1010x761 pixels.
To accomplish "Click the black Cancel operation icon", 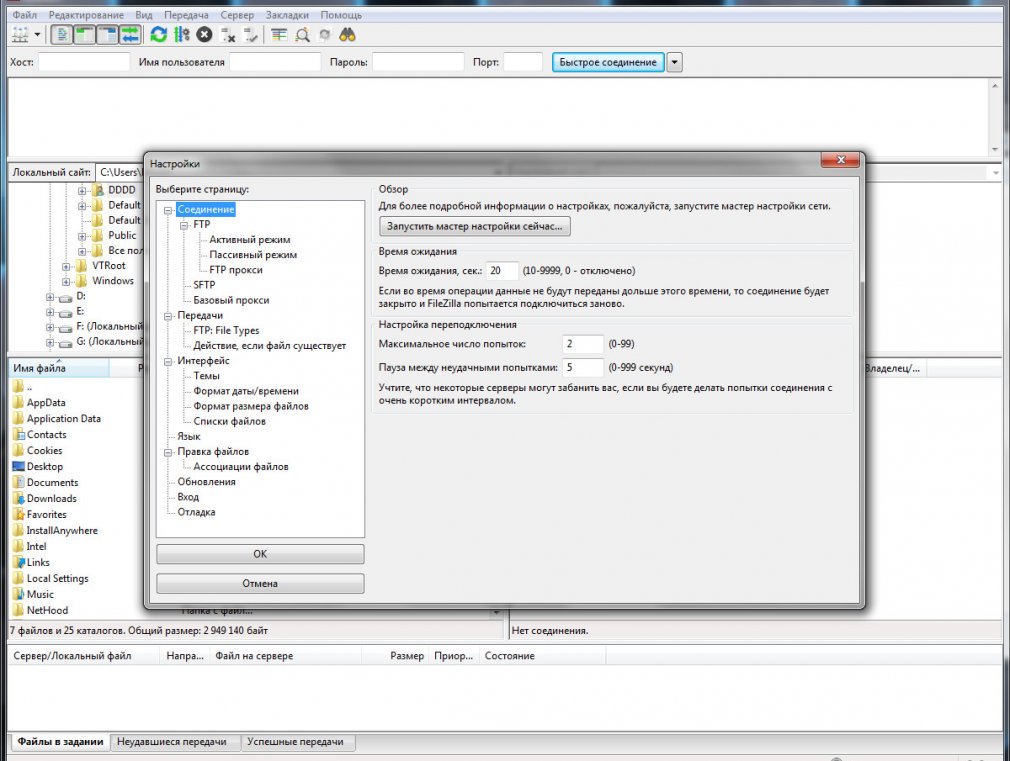I will 204,35.
